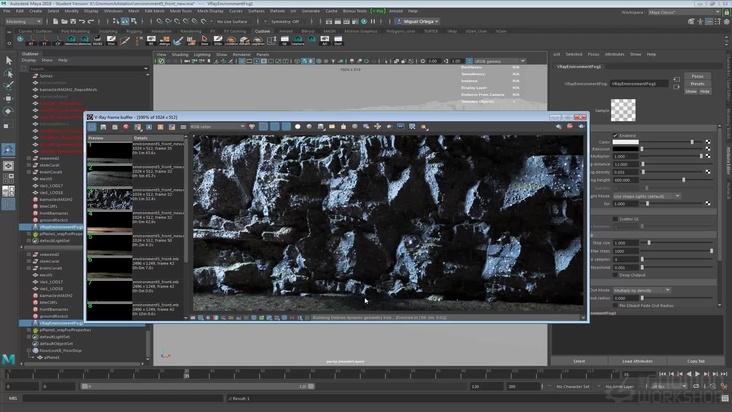Open the Modeling menu set dropdown
The height and width of the screenshot is (412, 732).
pos(23,21)
